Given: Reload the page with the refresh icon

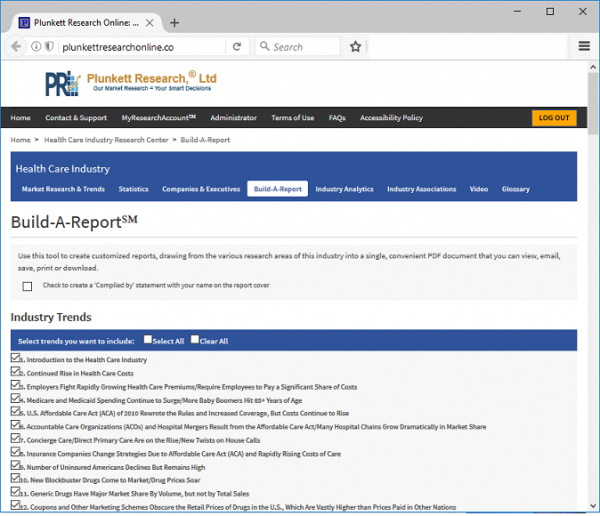Looking at the screenshot, I should point(237,47).
